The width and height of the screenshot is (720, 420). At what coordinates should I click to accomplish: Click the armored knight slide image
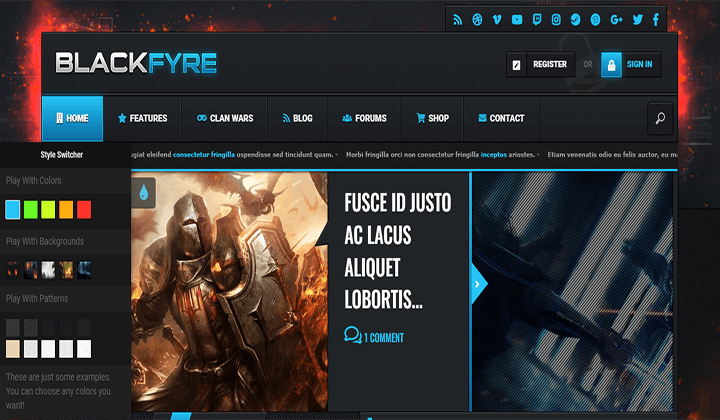point(229,291)
